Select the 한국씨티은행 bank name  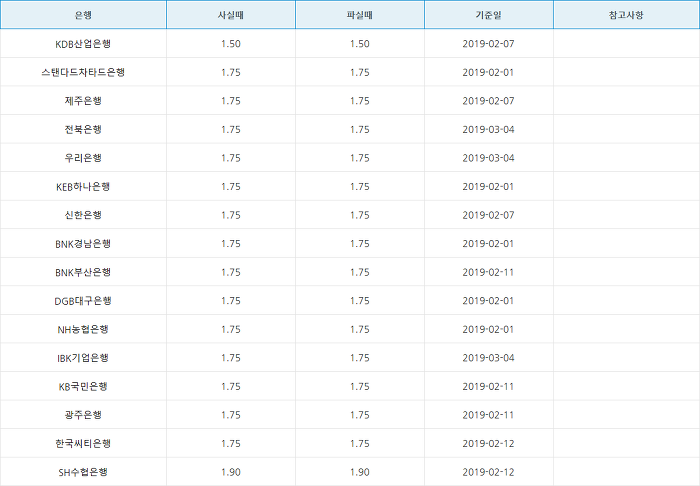pos(83,444)
